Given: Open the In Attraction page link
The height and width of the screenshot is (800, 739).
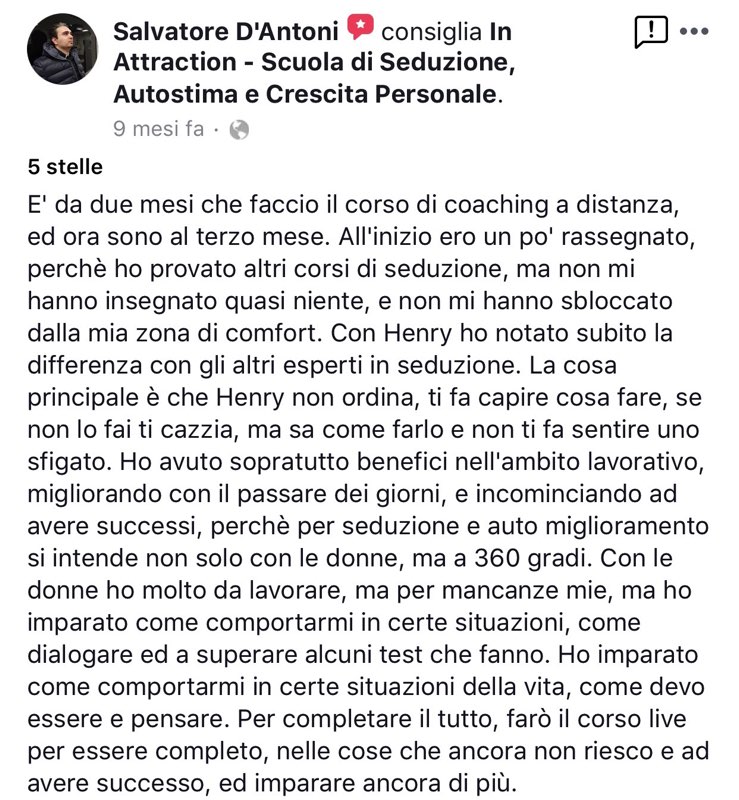Looking at the screenshot, I should coord(314,63).
